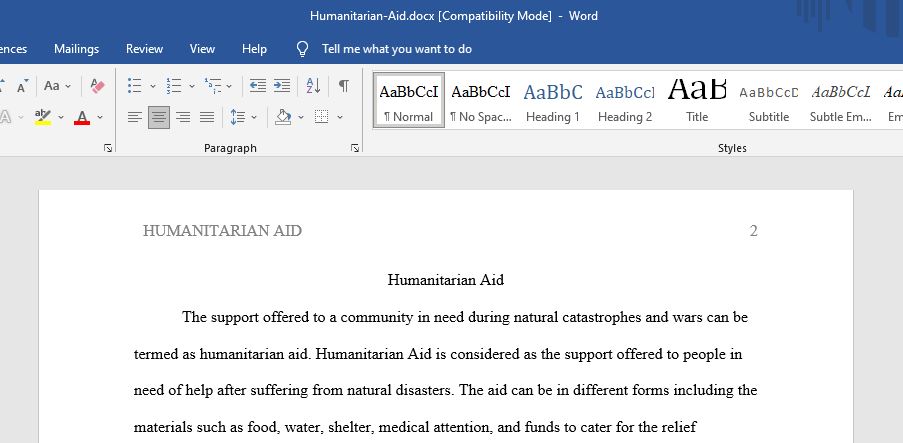The image size is (903, 443).
Task: Open Paragraph settings dialog launcher
Action: pyautogui.click(x=355, y=148)
